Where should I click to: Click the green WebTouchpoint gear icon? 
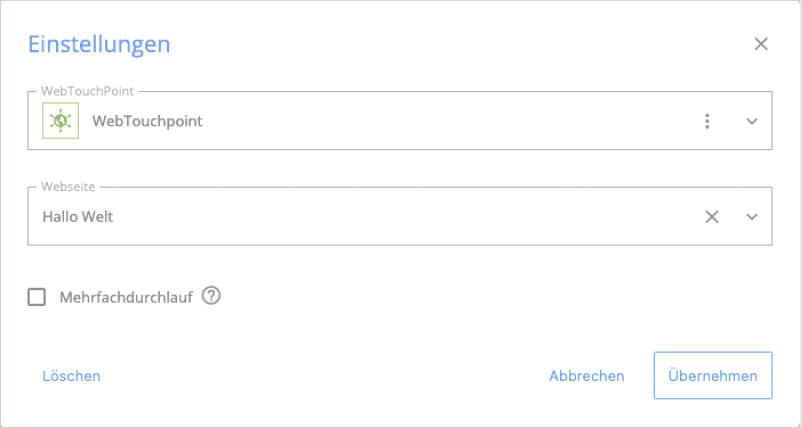click(x=60, y=121)
